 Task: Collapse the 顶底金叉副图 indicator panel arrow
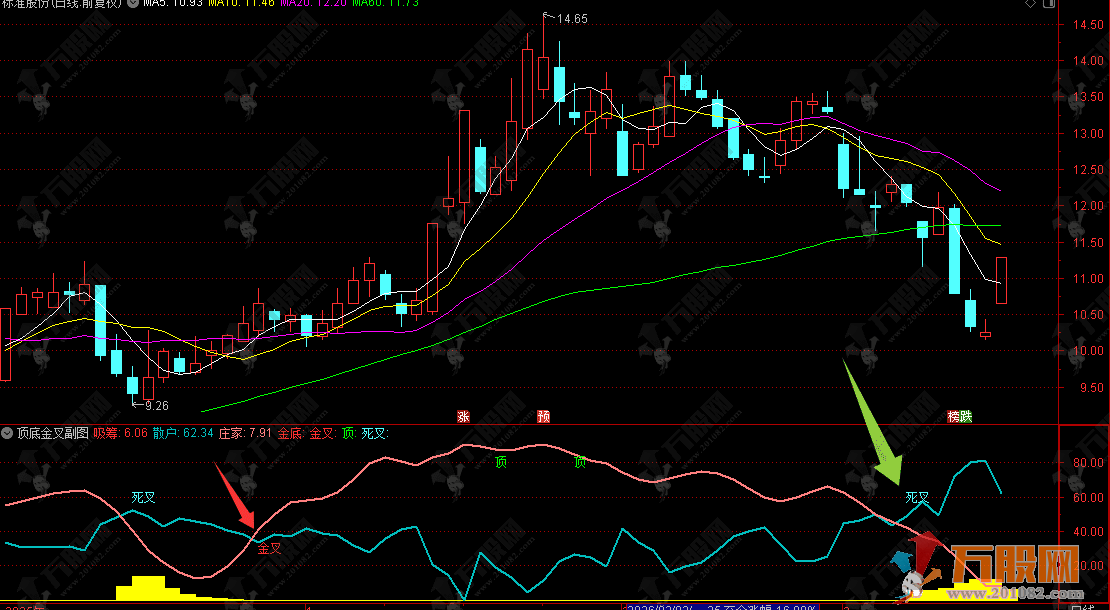(x=8, y=432)
